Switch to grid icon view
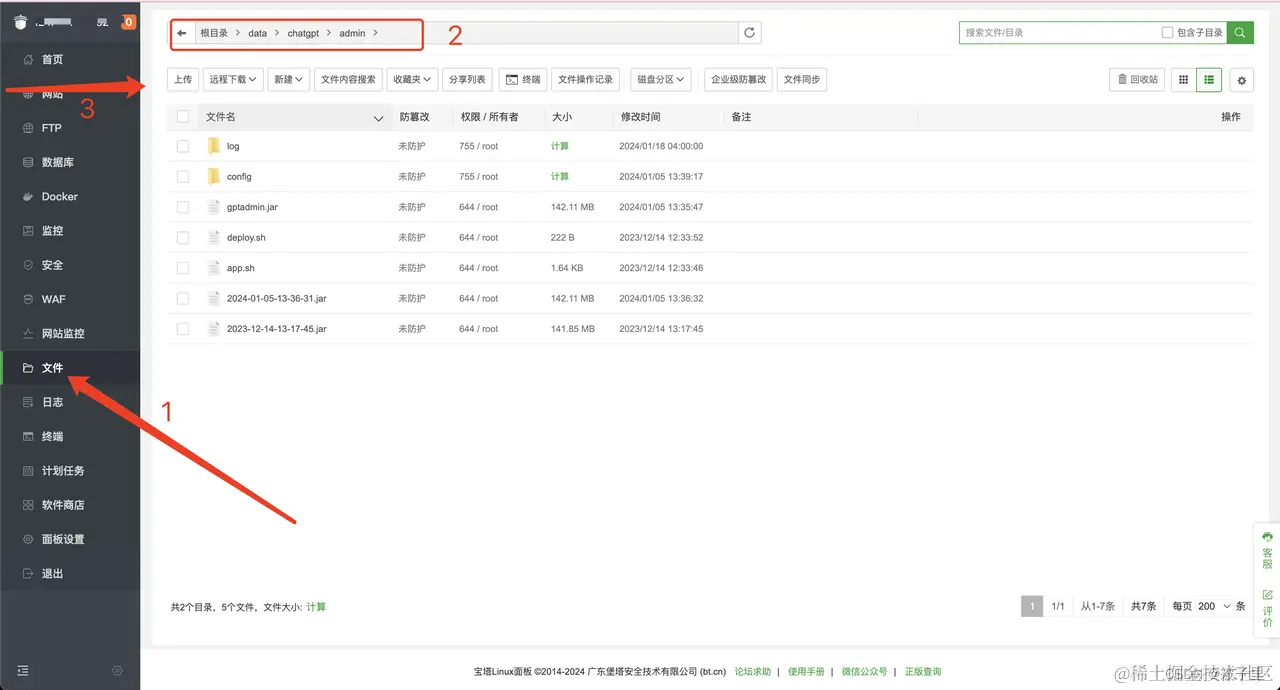The height and width of the screenshot is (690, 1280). [1184, 80]
